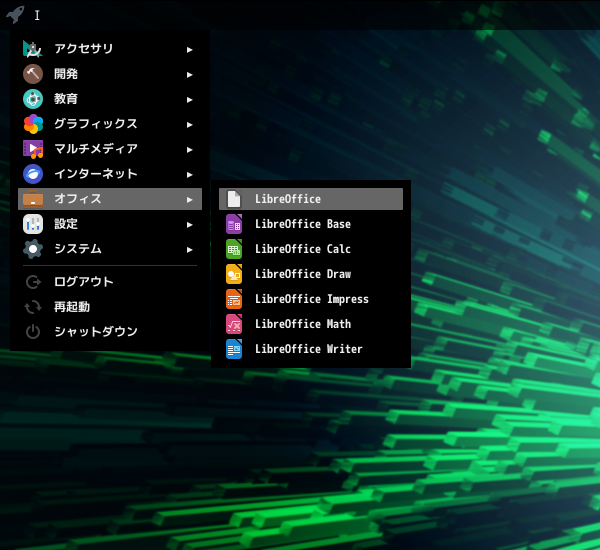This screenshot has width=600, height=550.
Task: Open the インターネット menu category
Action: (110, 174)
